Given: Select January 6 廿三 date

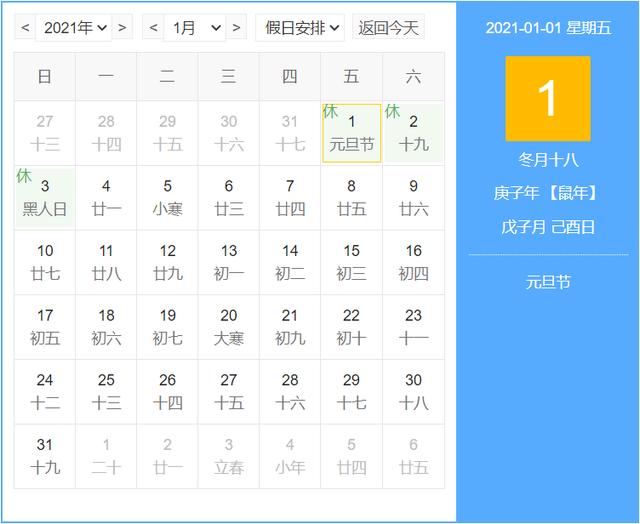Looking at the screenshot, I should point(229,198).
